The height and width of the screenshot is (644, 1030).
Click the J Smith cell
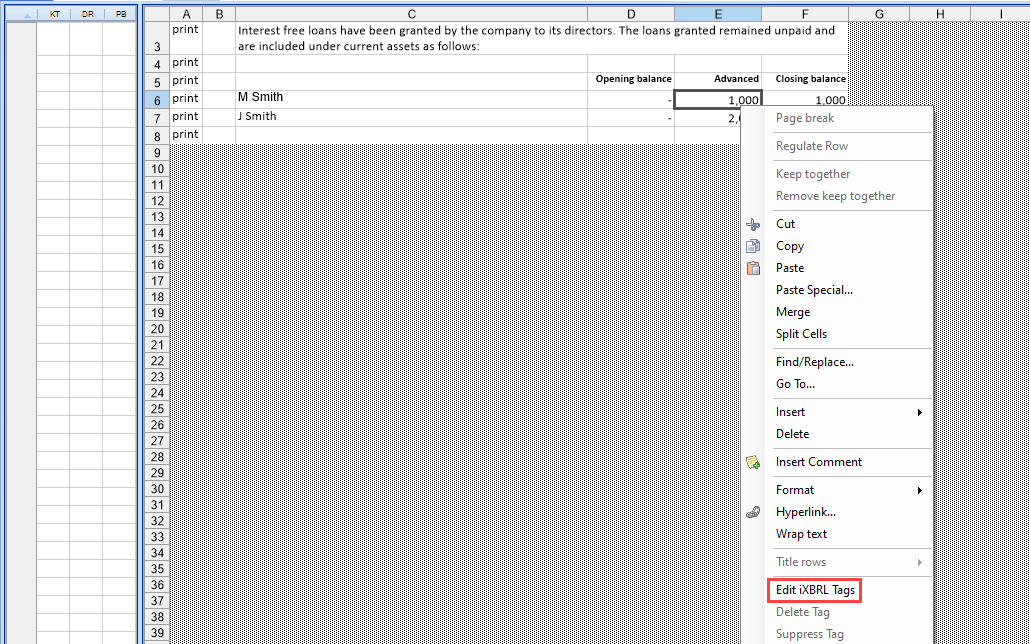point(411,117)
